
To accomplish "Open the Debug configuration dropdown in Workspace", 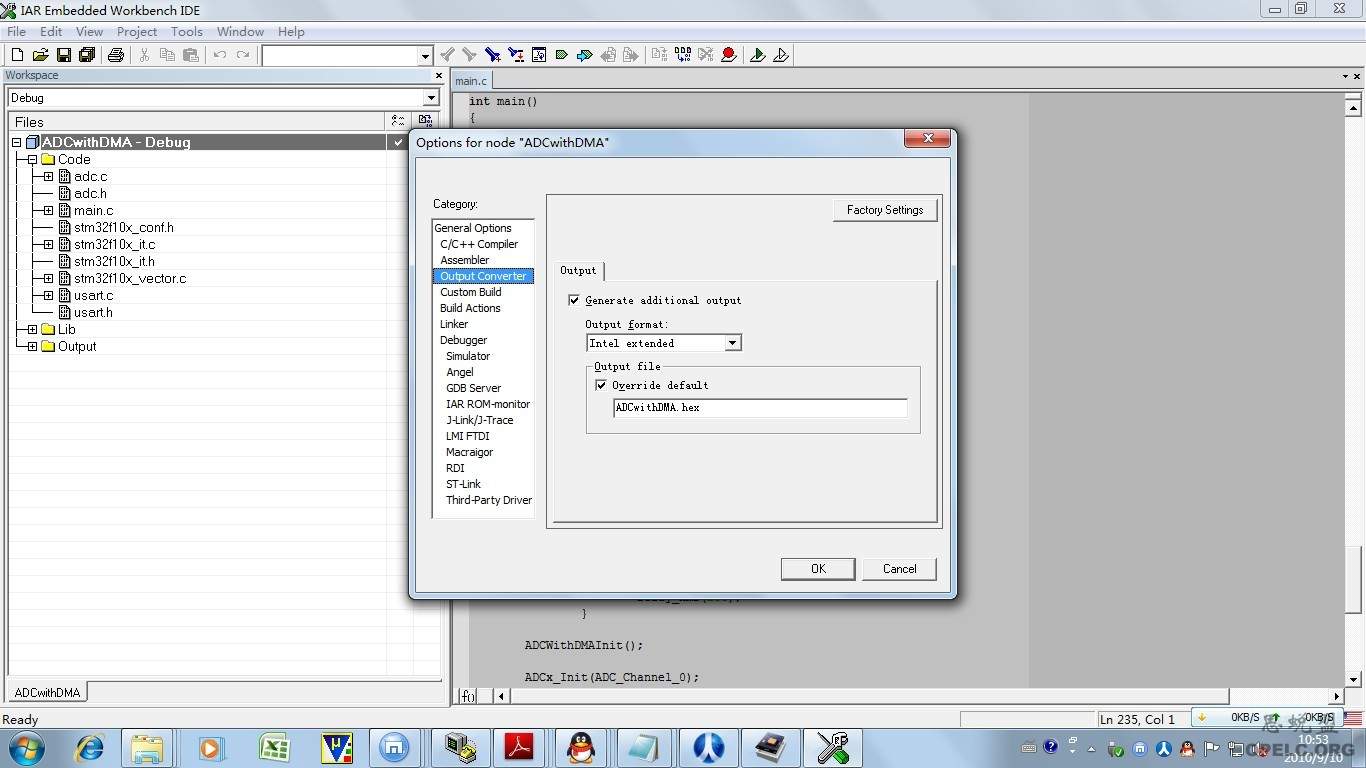I will pos(431,98).
